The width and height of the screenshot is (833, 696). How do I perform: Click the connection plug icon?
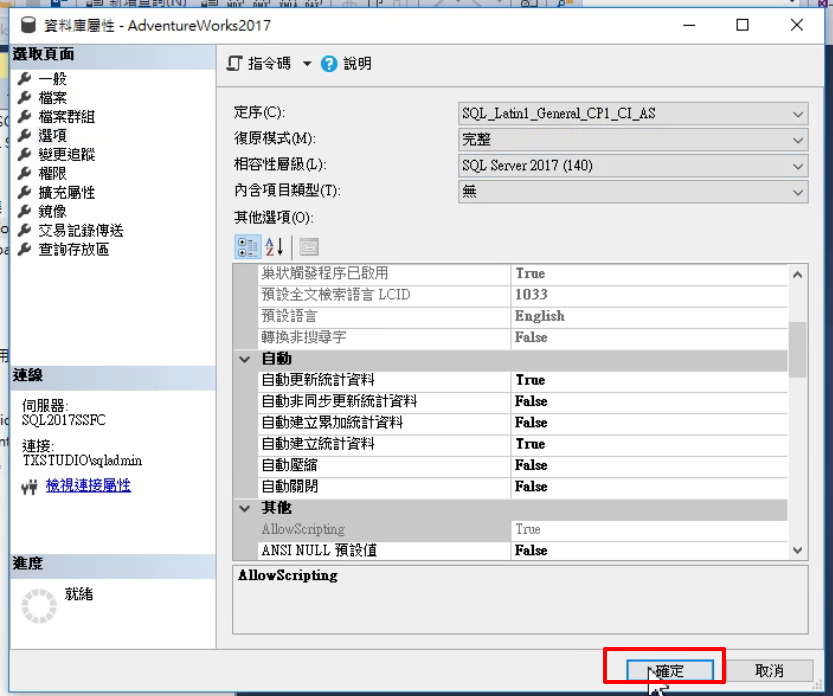tap(30, 486)
